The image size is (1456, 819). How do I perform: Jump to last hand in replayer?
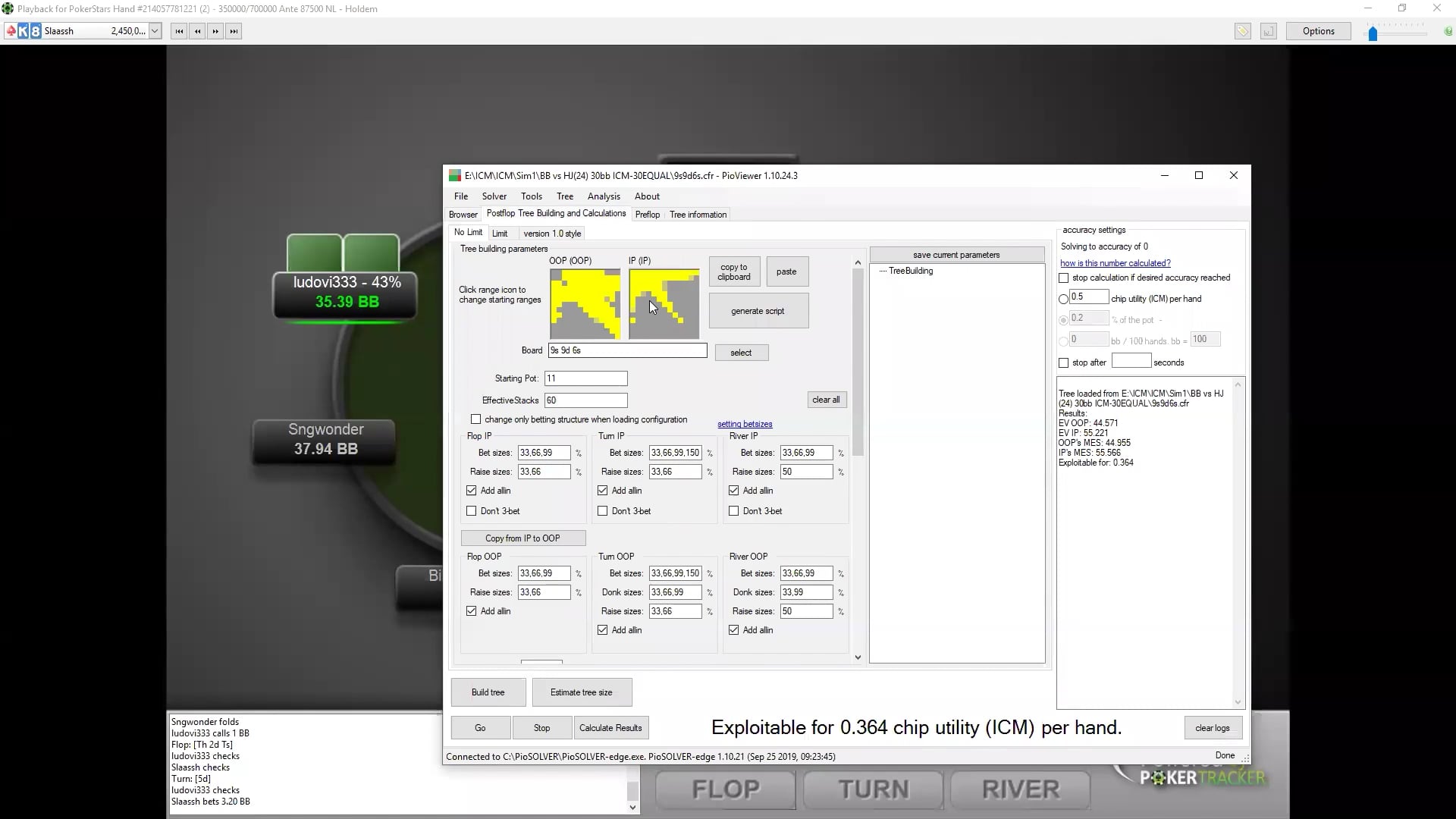[x=234, y=31]
